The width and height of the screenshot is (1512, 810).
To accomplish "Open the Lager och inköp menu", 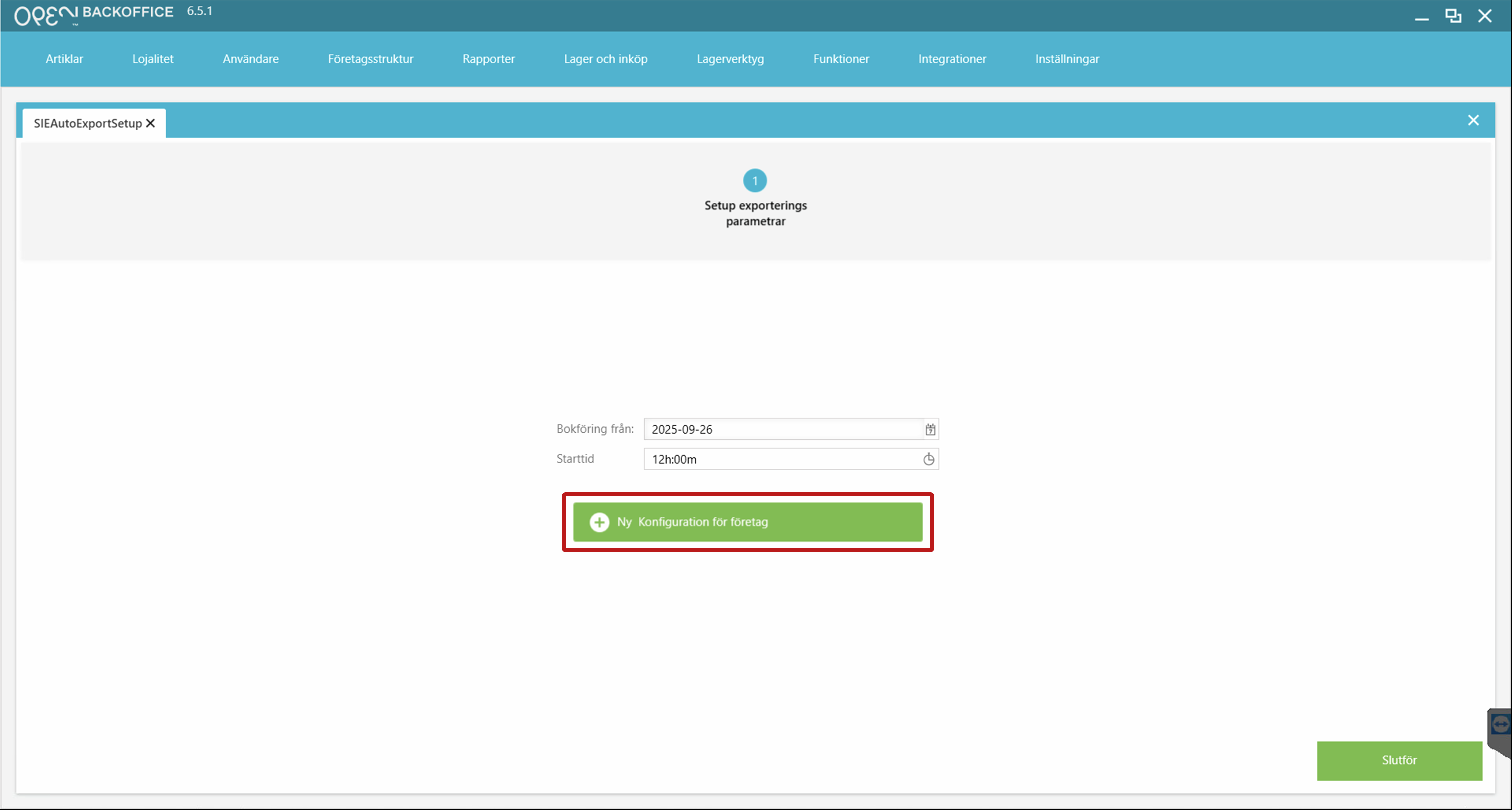I will [x=605, y=59].
